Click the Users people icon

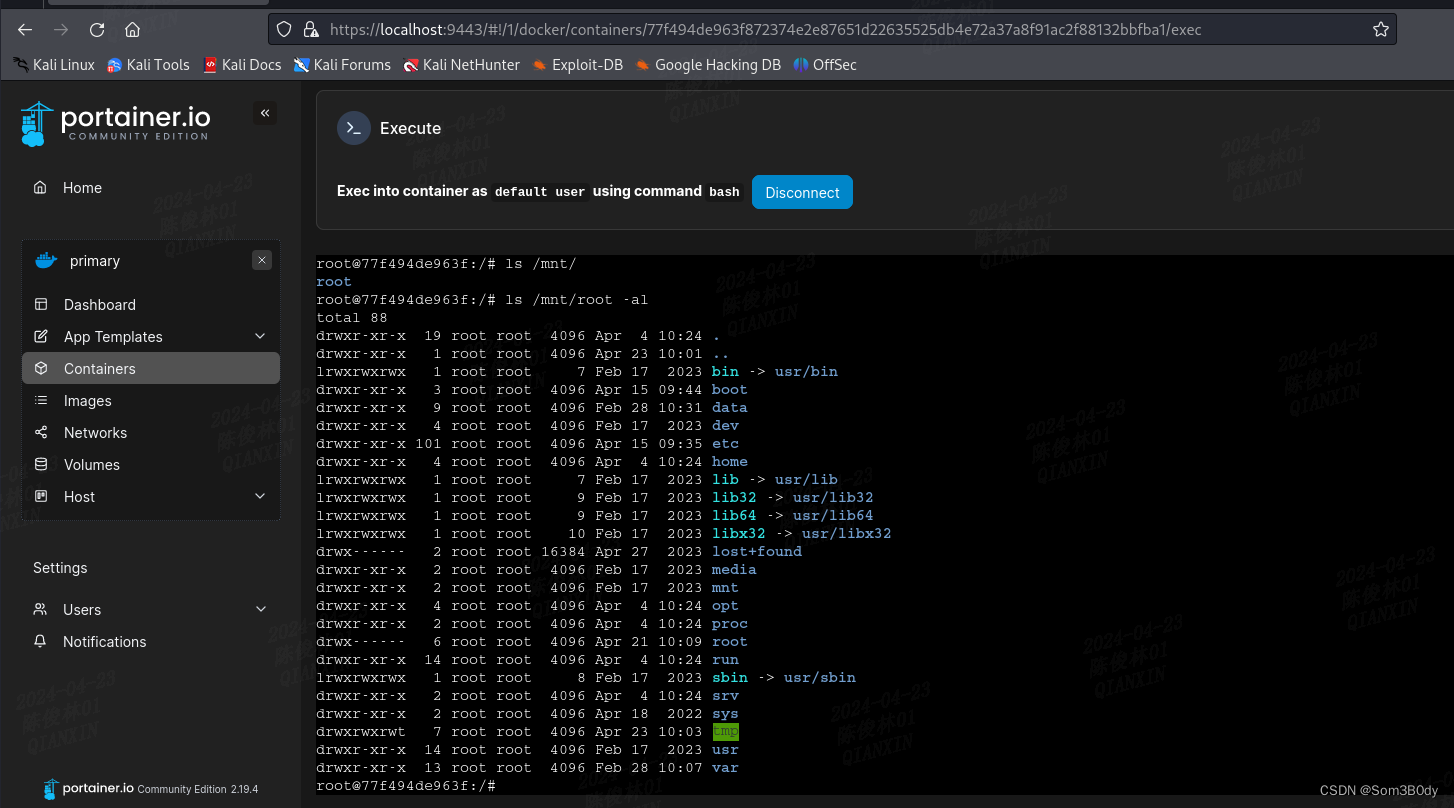coord(40,610)
